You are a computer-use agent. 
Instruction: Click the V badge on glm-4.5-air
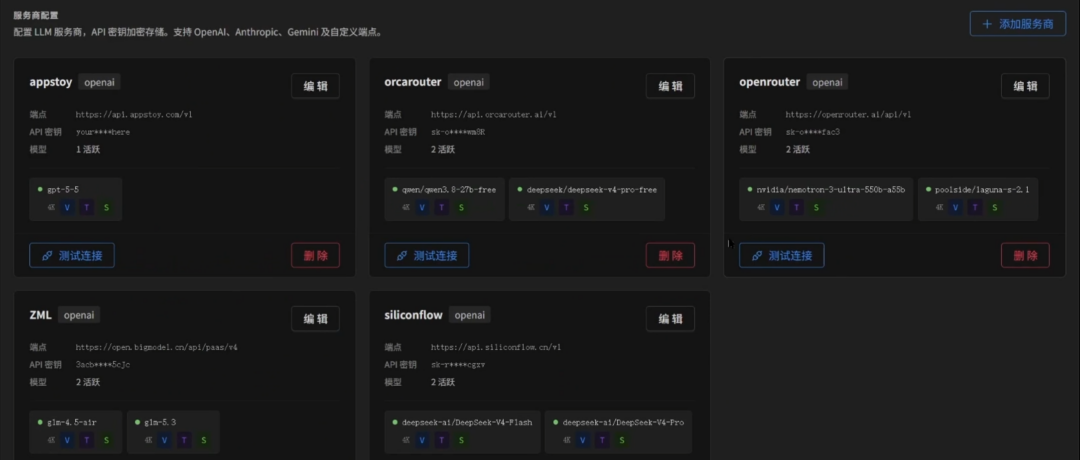(68, 440)
